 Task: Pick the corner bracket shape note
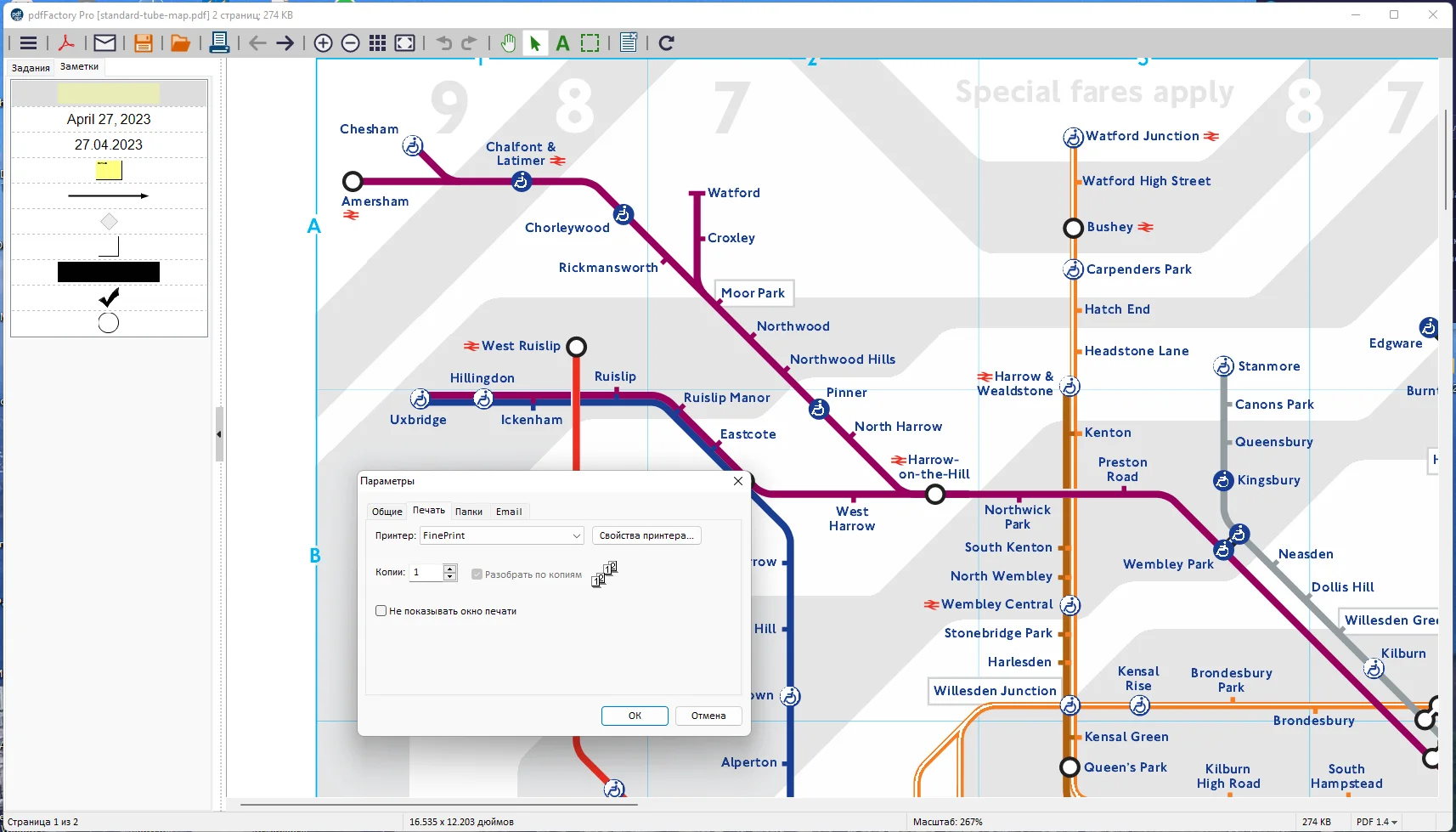pos(109,246)
